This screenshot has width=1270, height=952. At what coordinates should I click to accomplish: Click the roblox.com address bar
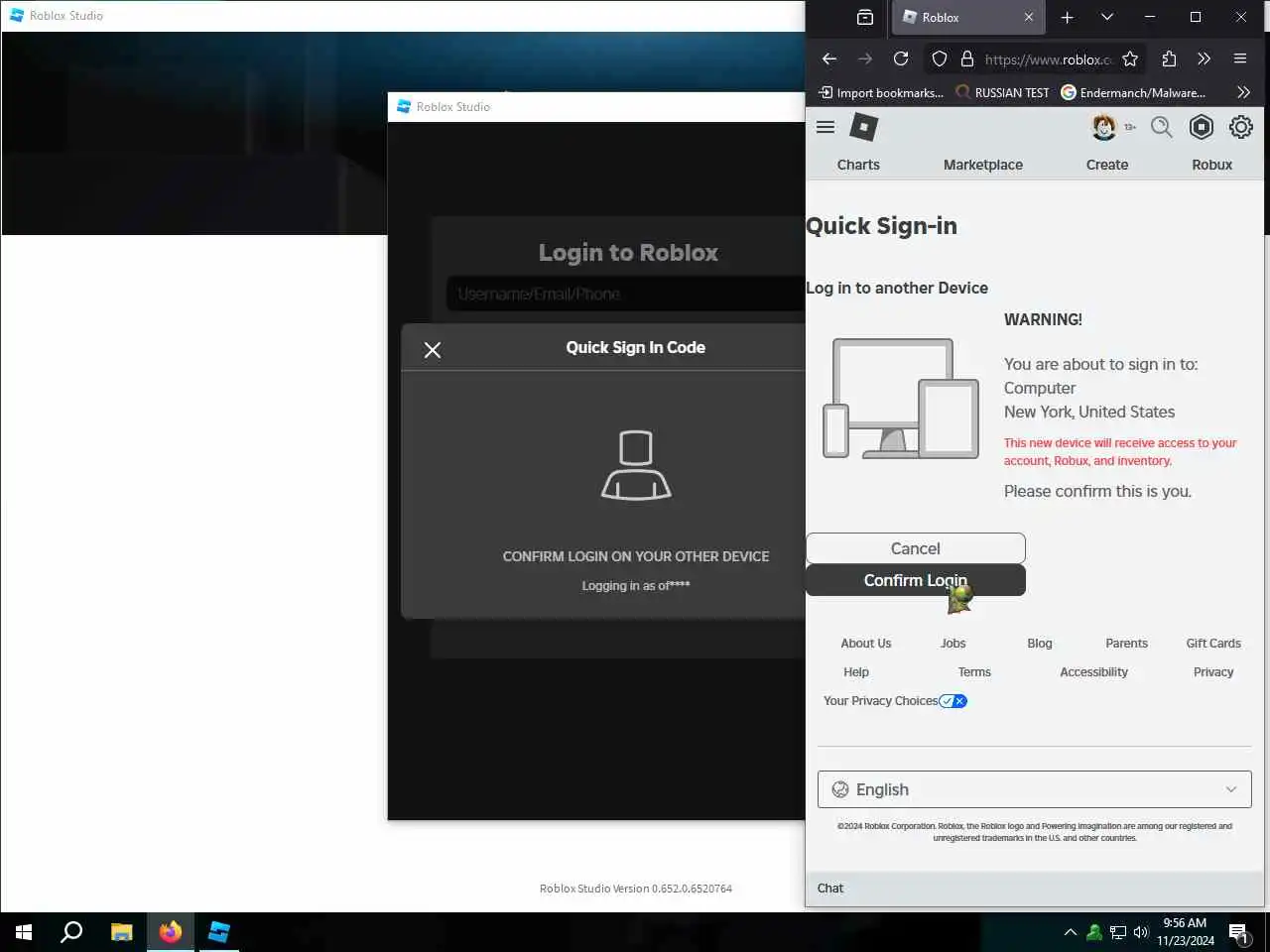pos(1049,59)
